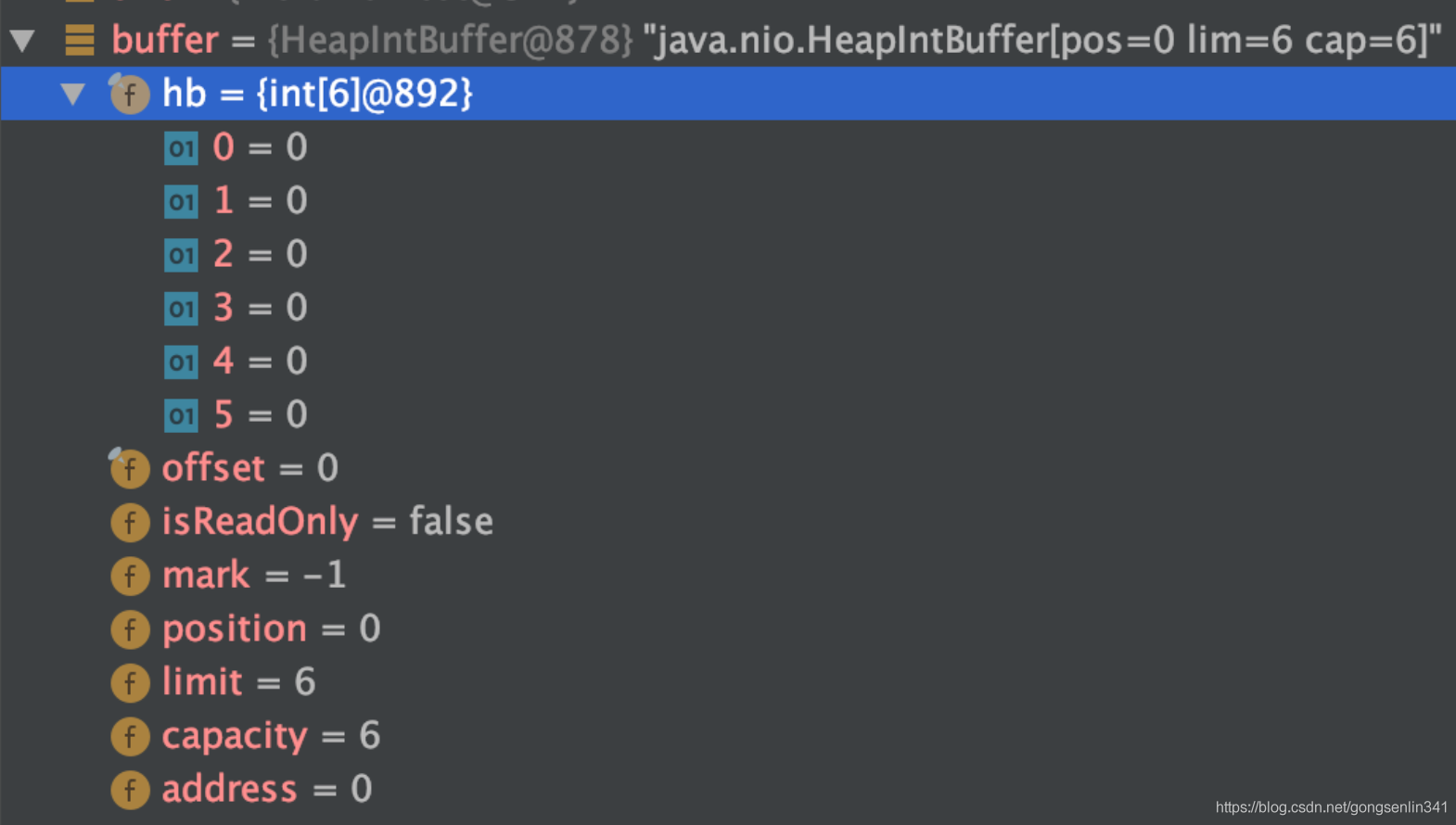This screenshot has height=825, width=1456.
Task: Click the field icon next to hb
Action: coord(129,94)
